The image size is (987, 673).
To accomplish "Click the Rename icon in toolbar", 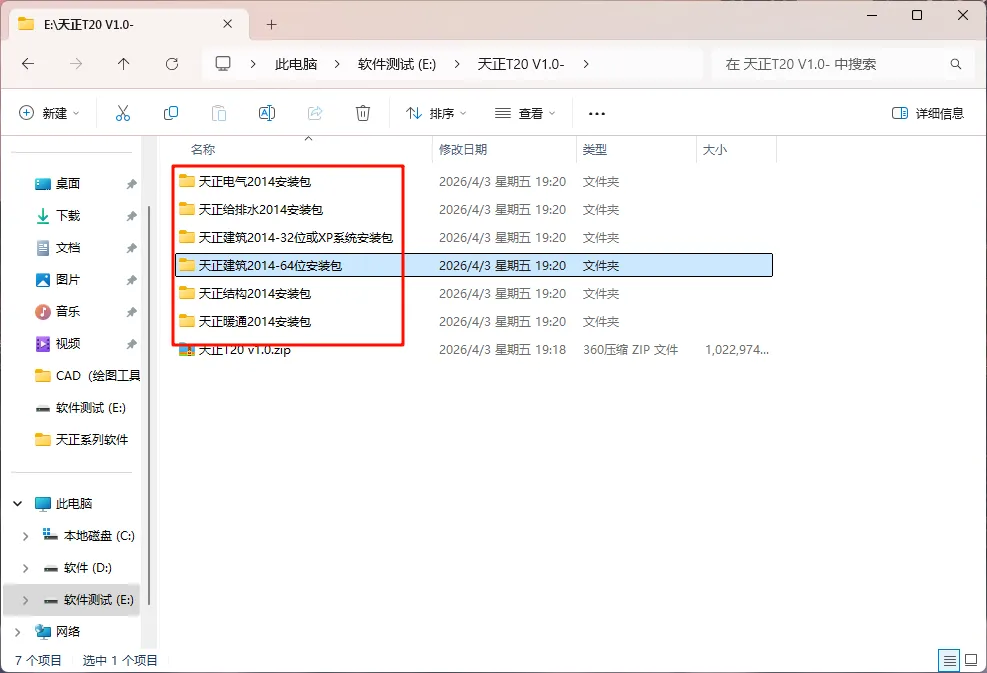I will [267, 113].
